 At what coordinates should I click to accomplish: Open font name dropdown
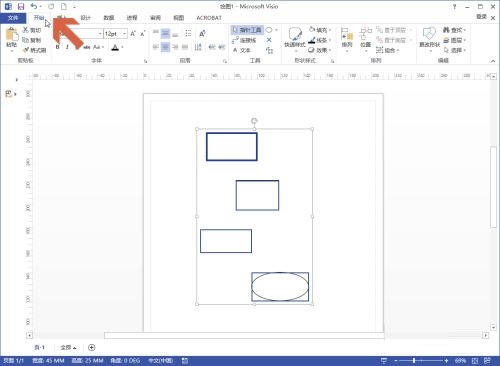100,34
